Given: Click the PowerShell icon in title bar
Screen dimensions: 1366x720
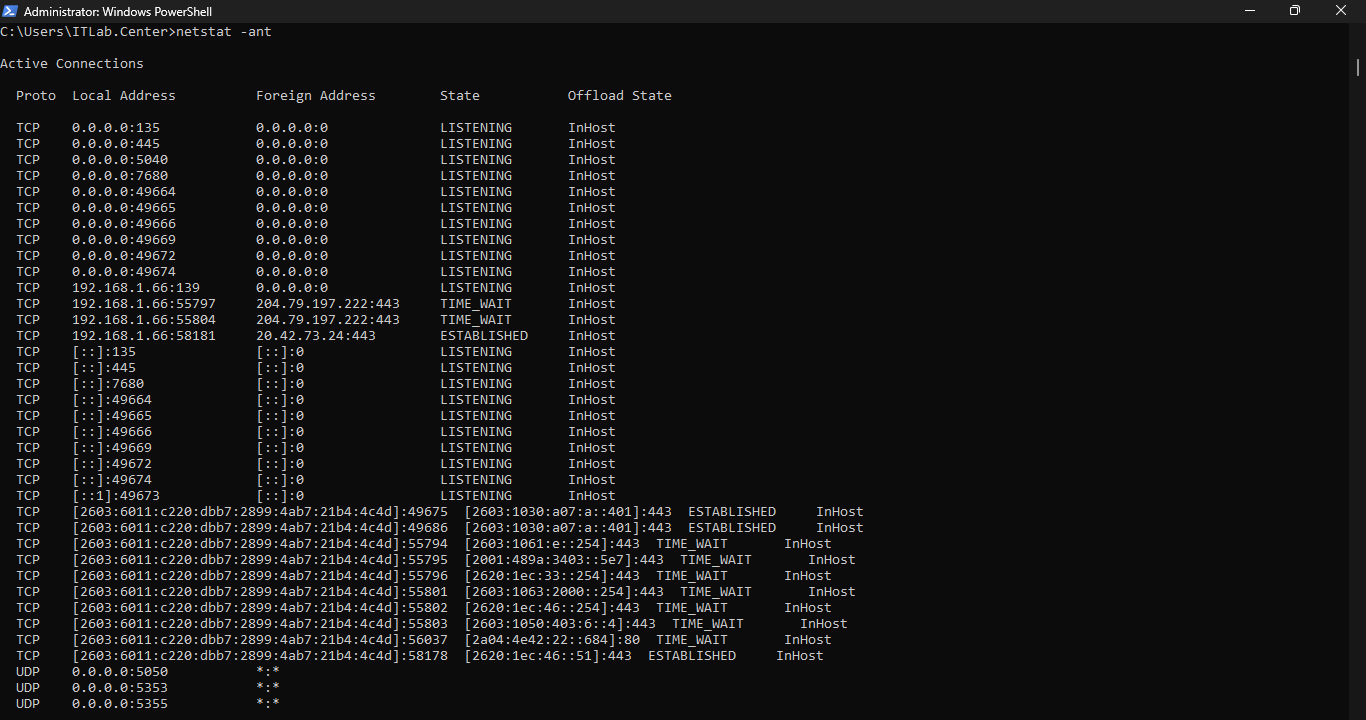Looking at the screenshot, I should tap(11, 11).
